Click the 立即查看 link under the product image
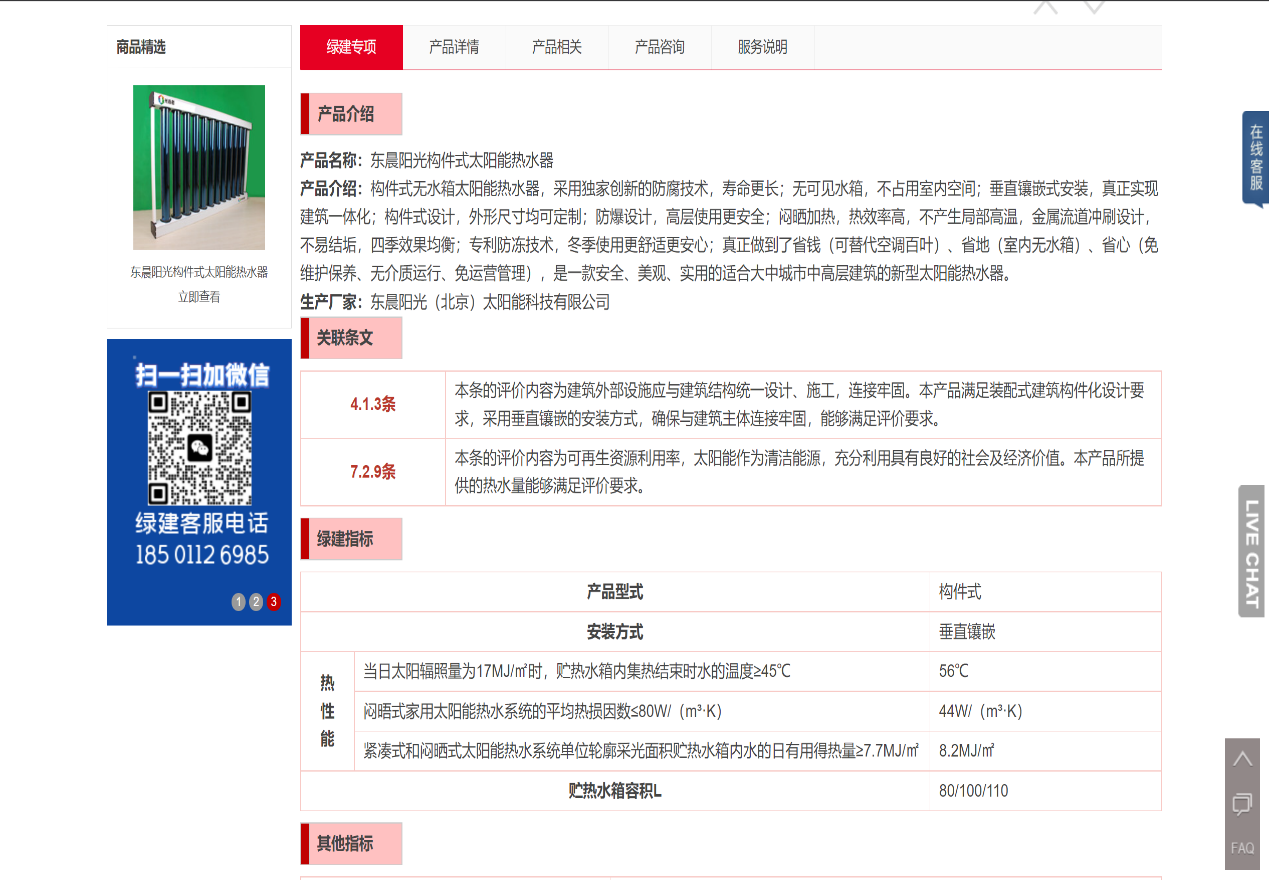Image resolution: width=1269 pixels, height=880 pixels. click(x=198, y=296)
